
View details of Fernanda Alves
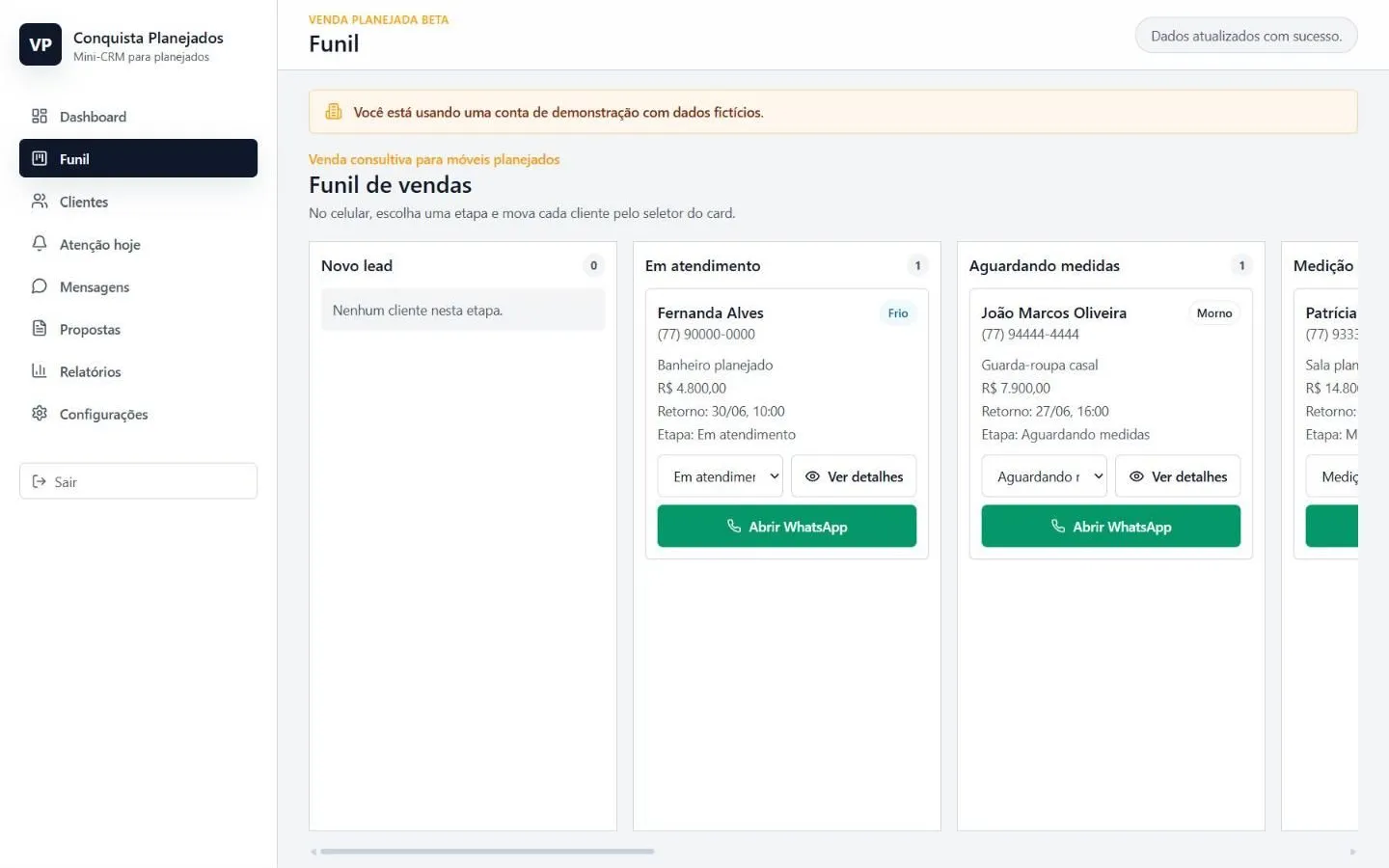[854, 476]
